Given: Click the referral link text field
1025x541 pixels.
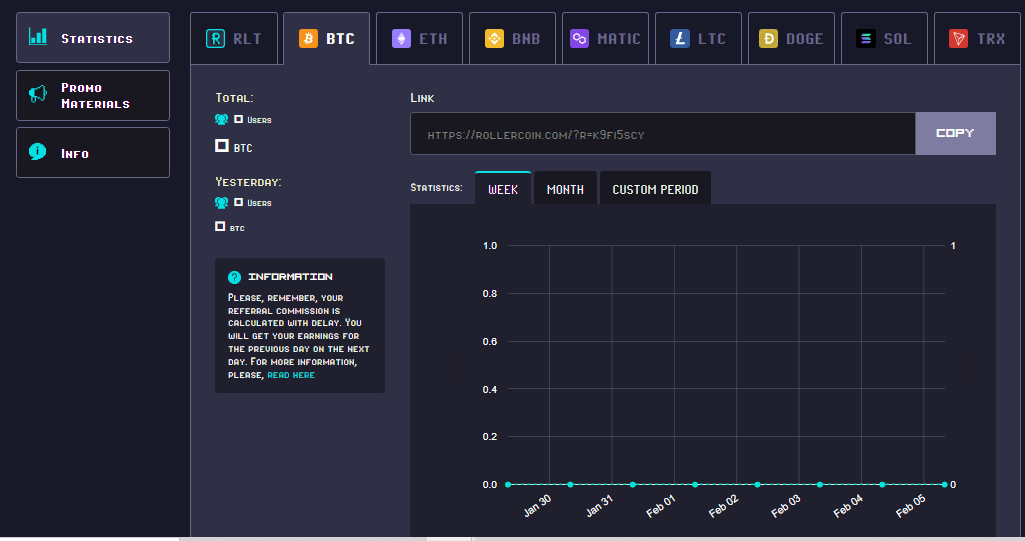Looking at the screenshot, I should (x=663, y=133).
